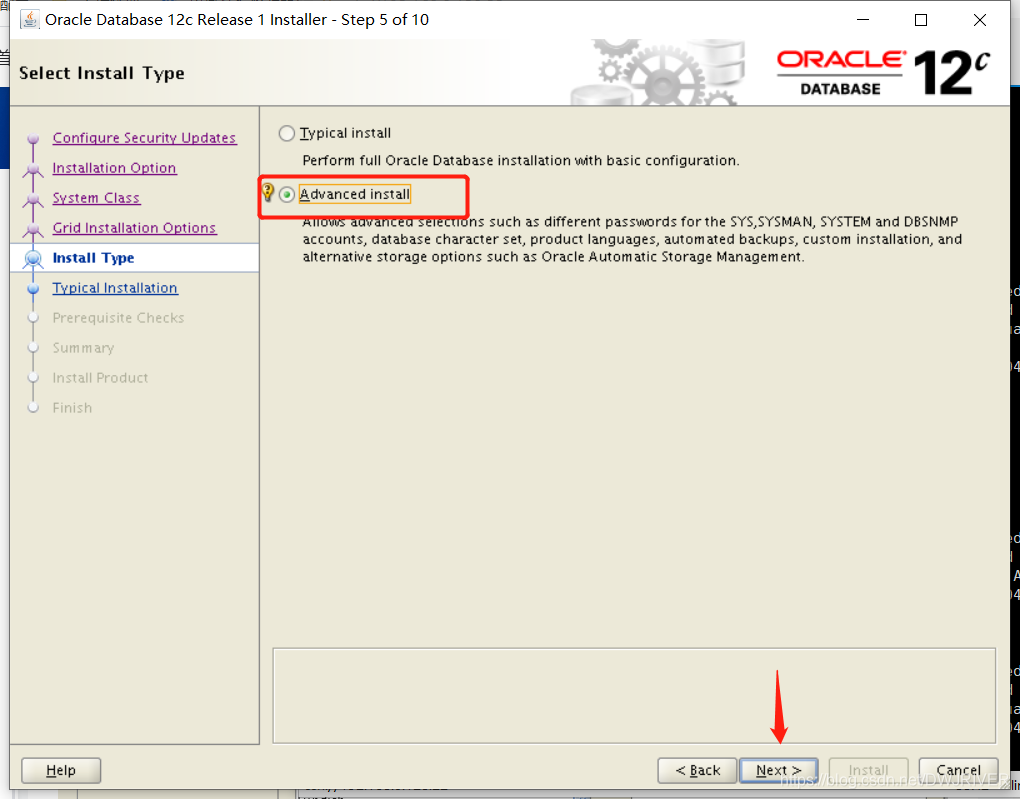Click the Typical Installation step bullet
This screenshot has height=799, width=1020.
(33, 288)
